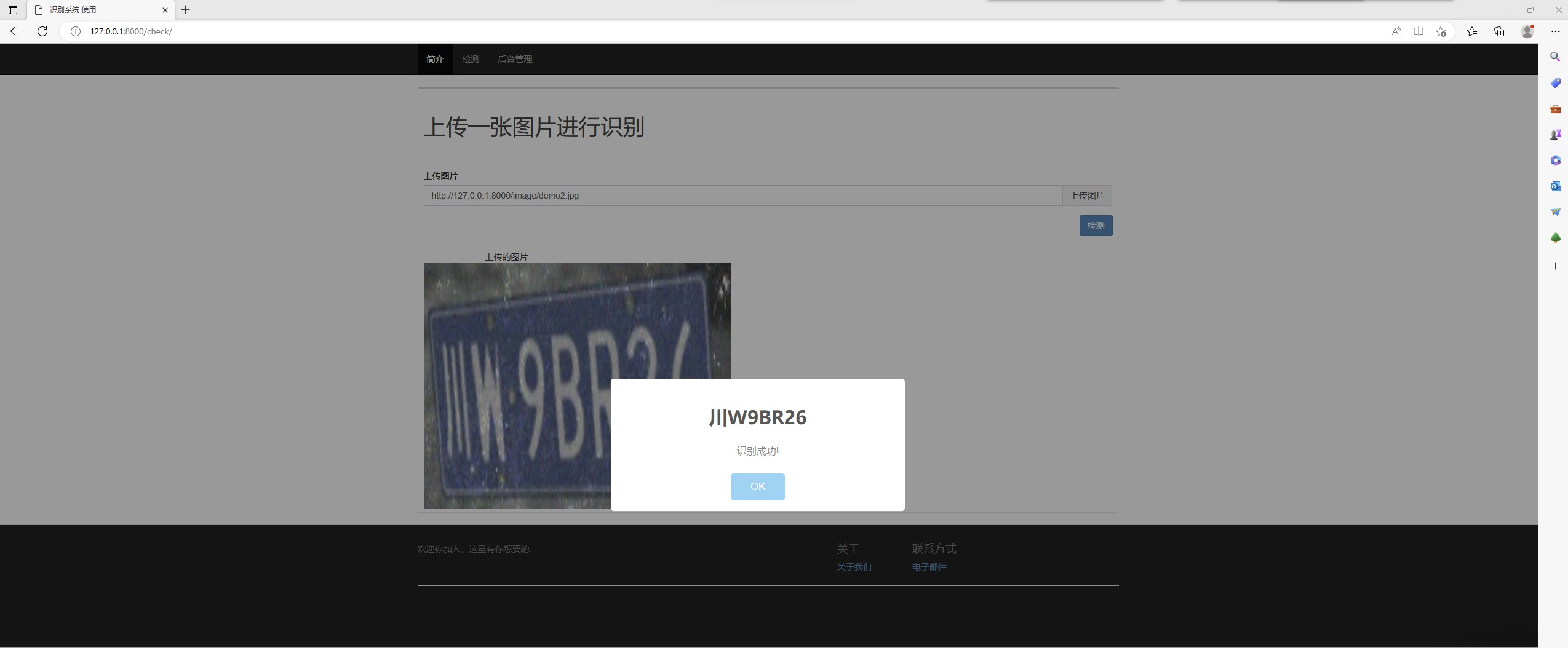Click the blue 检测 detect button
The height and width of the screenshot is (648, 1568).
1096,226
